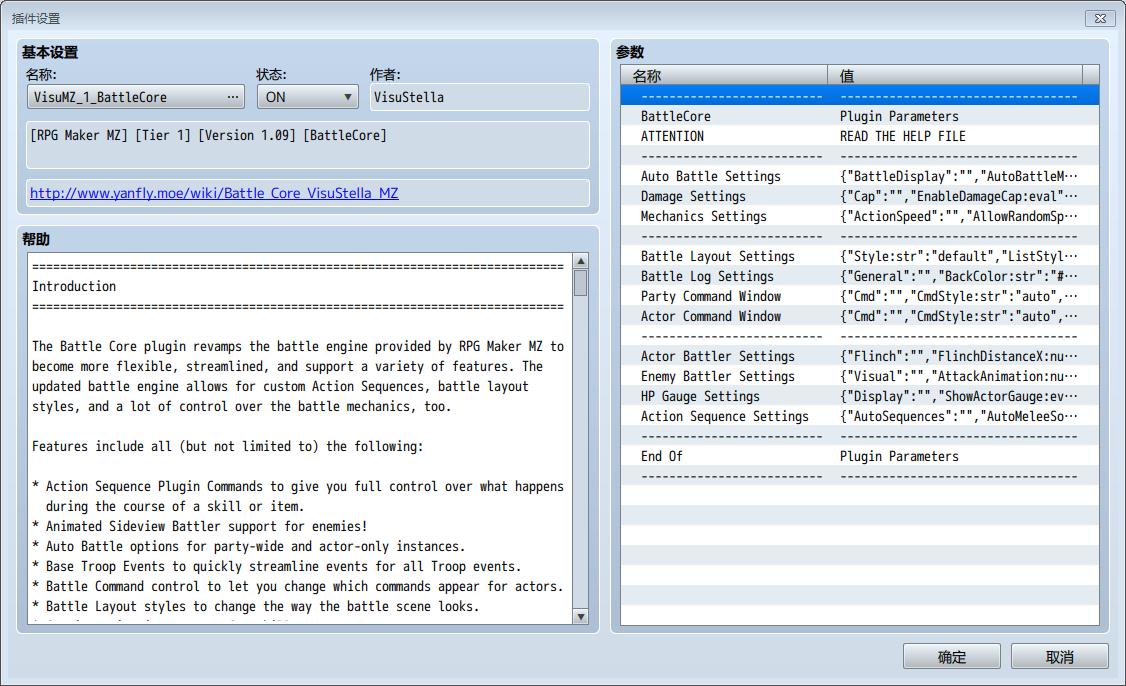Screen dimensions: 1126x686
Task: Select the Mechanics Settings parameter
Action: [860, 216]
